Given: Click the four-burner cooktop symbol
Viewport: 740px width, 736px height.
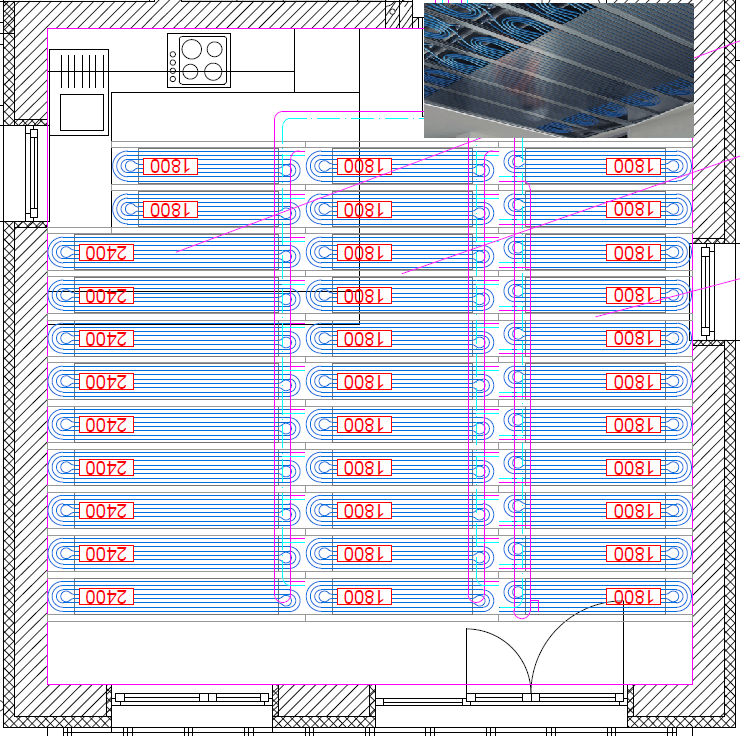Looking at the screenshot, I should click(x=204, y=60).
